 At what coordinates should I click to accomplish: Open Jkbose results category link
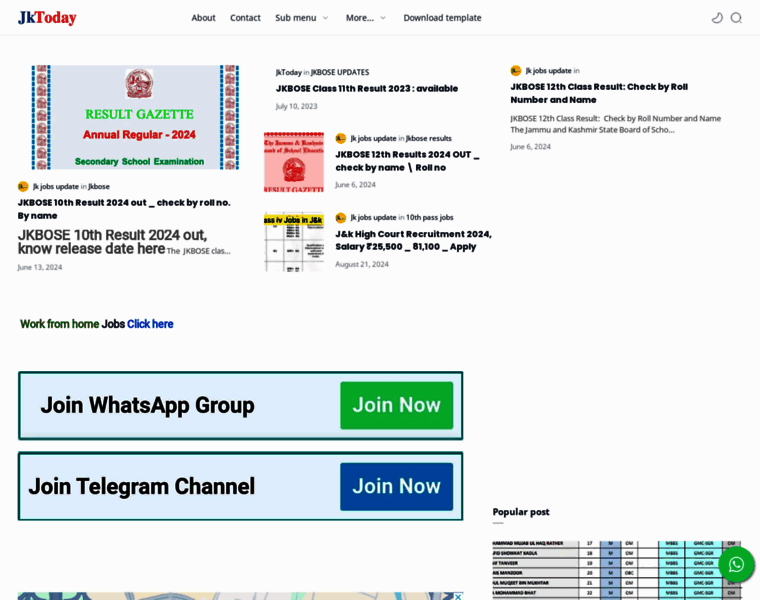[428, 139]
